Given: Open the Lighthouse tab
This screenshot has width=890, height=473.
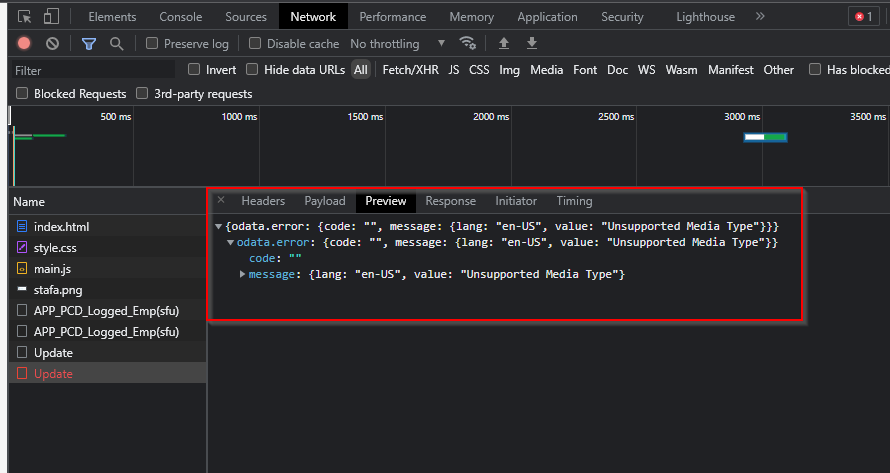Looking at the screenshot, I should pyautogui.click(x=706, y=17).
